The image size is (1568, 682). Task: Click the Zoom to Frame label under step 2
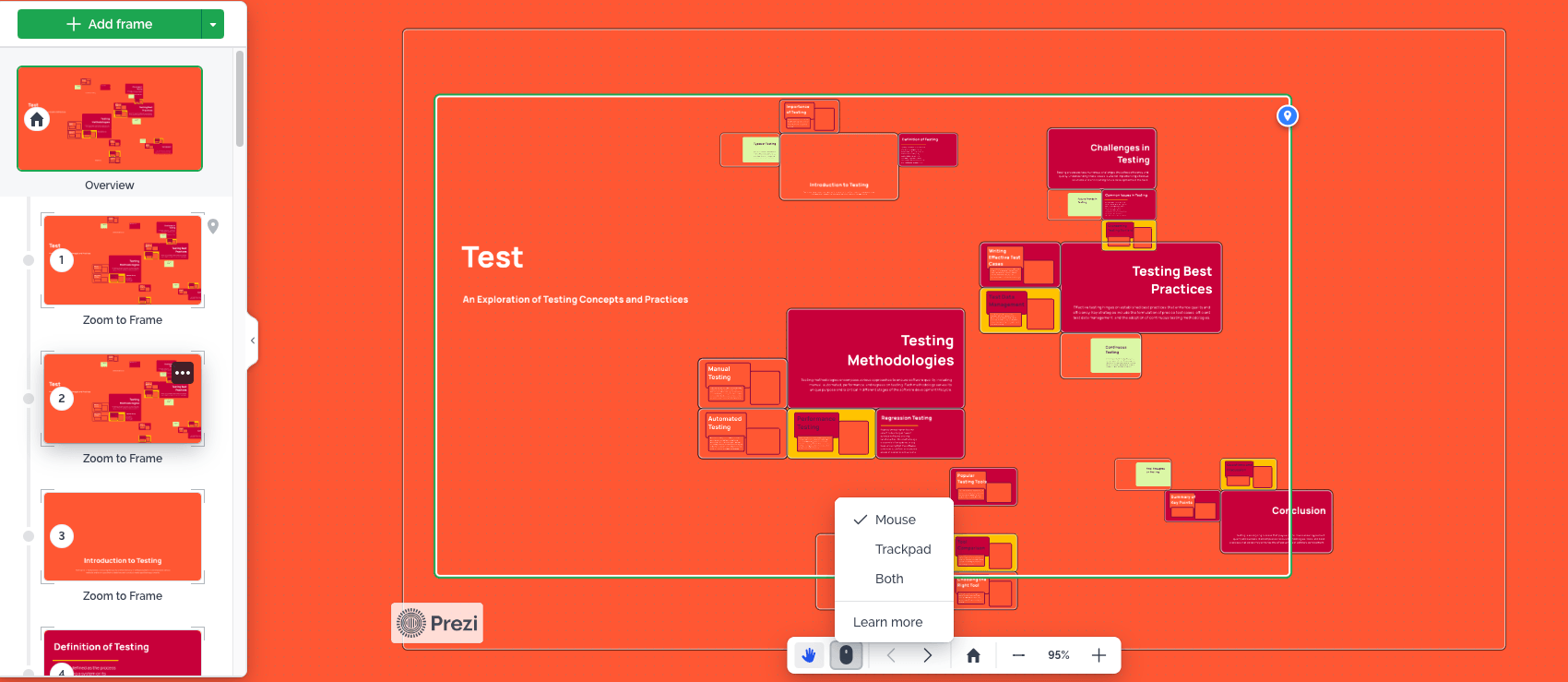[123, 459]
